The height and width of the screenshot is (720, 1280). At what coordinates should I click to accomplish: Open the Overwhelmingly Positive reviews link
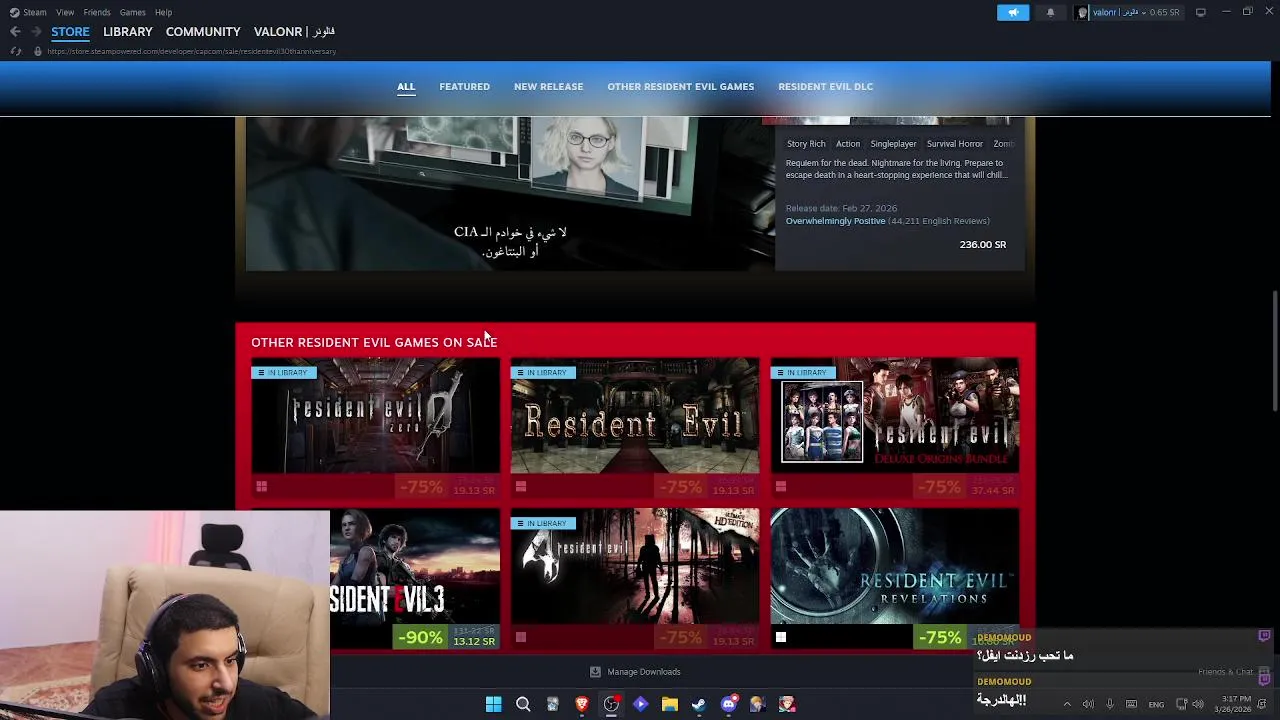pyautogui.click(x=835, y=221)
